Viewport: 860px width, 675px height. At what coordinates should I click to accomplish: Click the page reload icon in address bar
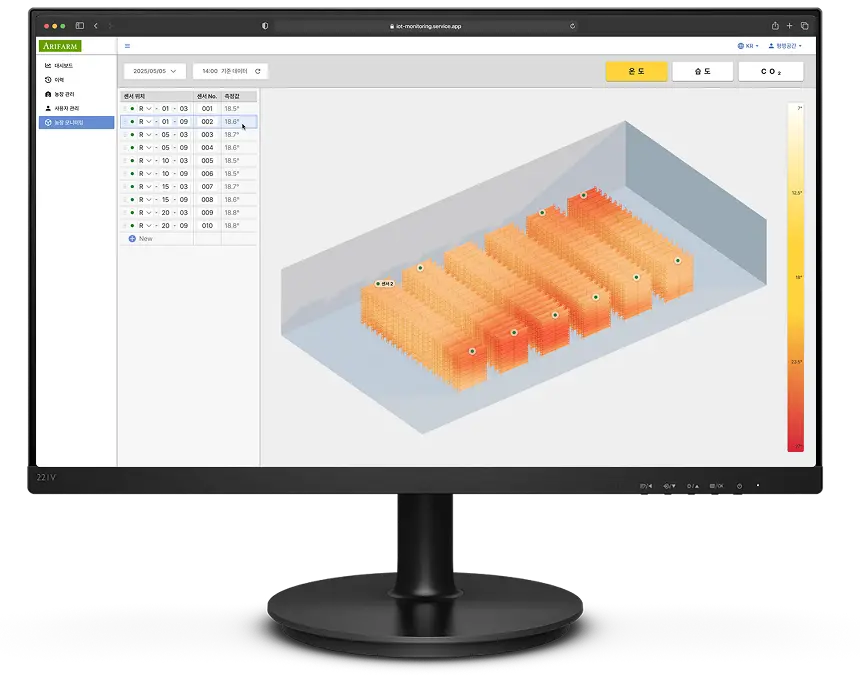pos(573,26)
